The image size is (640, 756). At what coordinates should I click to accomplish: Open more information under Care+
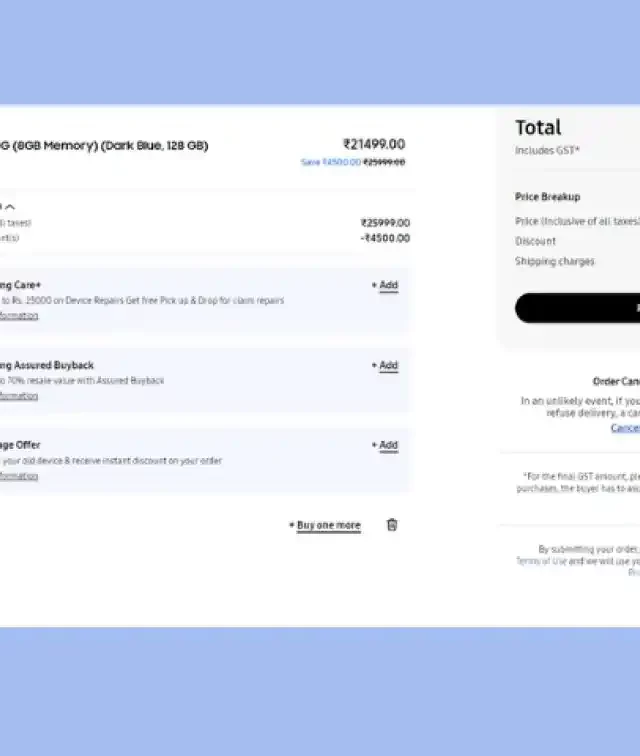click(19, 316)
